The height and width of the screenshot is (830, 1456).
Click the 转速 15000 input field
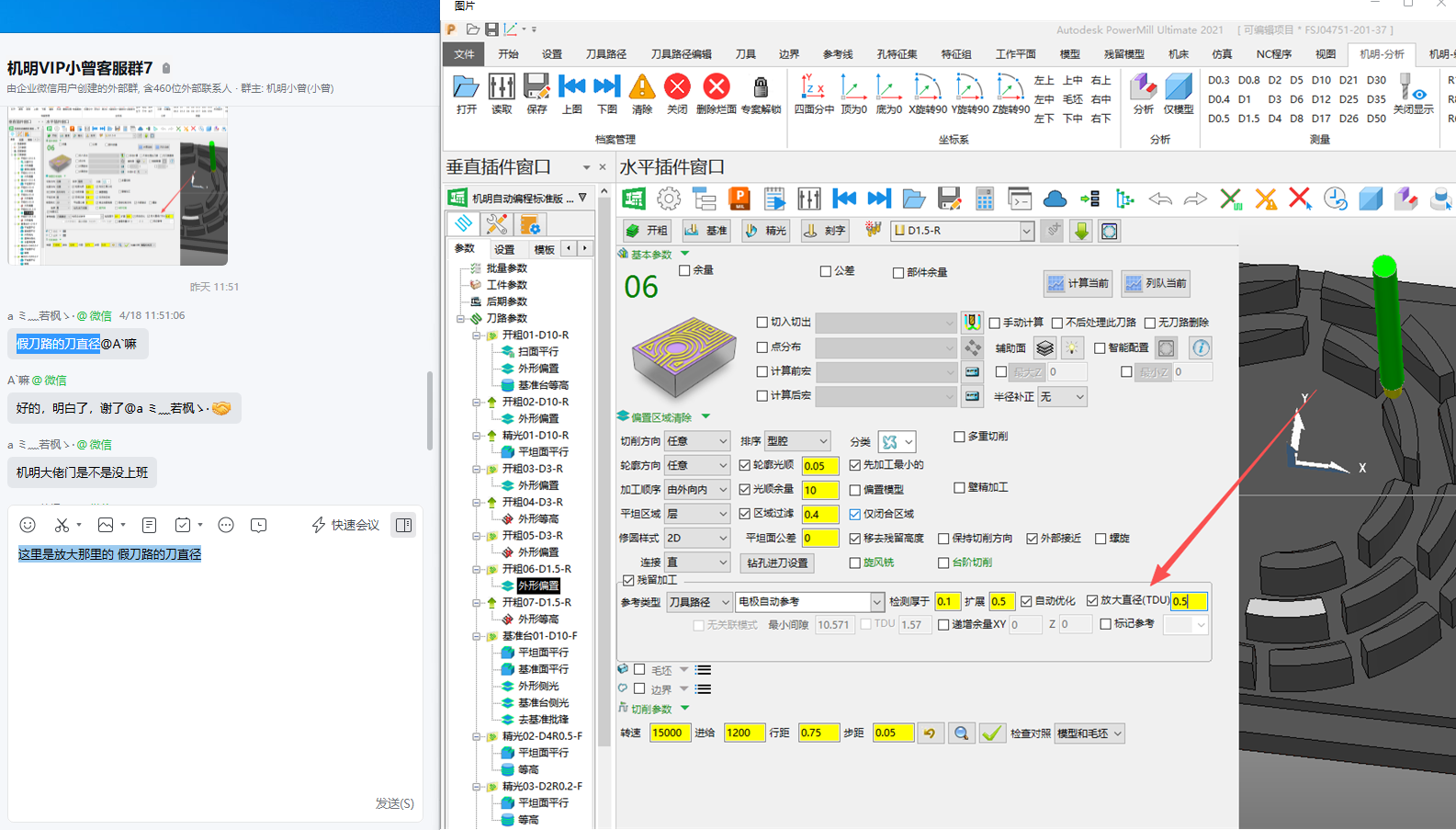tap(670, 733)
